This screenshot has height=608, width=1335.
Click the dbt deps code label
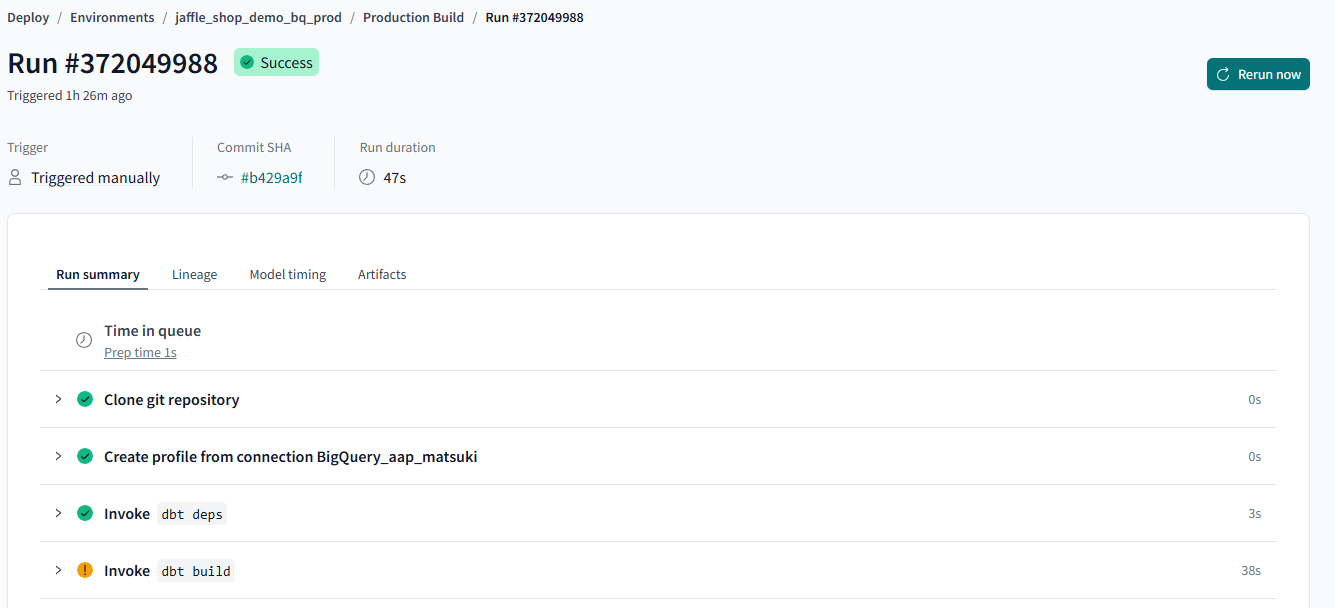(x=192, y=514)
